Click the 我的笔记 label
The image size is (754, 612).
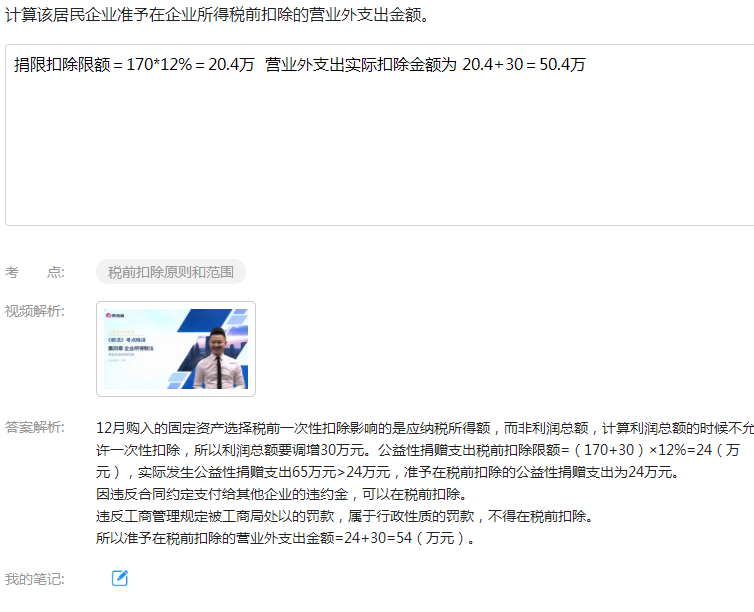point(35,579)
